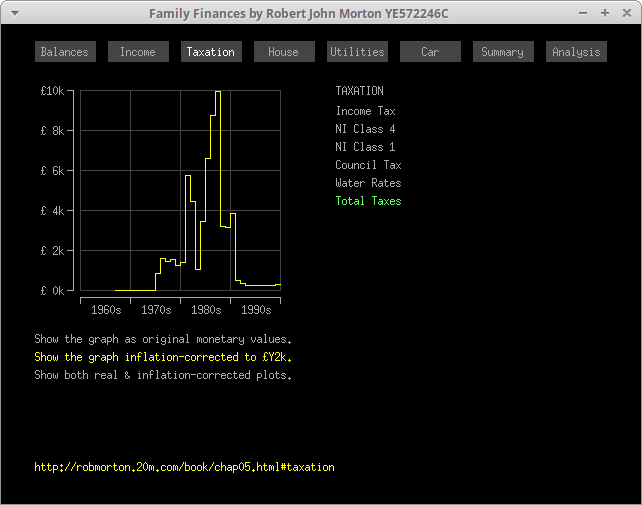View the Summary tab
The width and height of the screenshot is (642, 505).
click(503, 52)
